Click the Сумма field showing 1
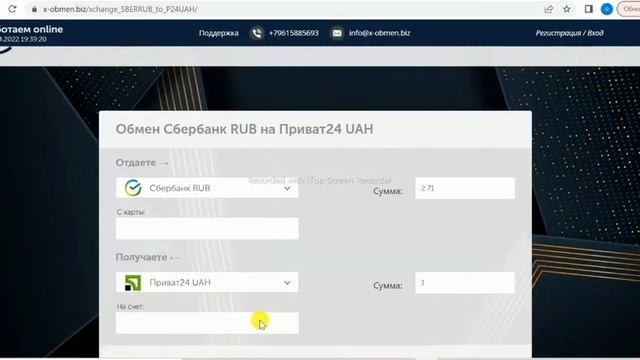 coord(465,282)
